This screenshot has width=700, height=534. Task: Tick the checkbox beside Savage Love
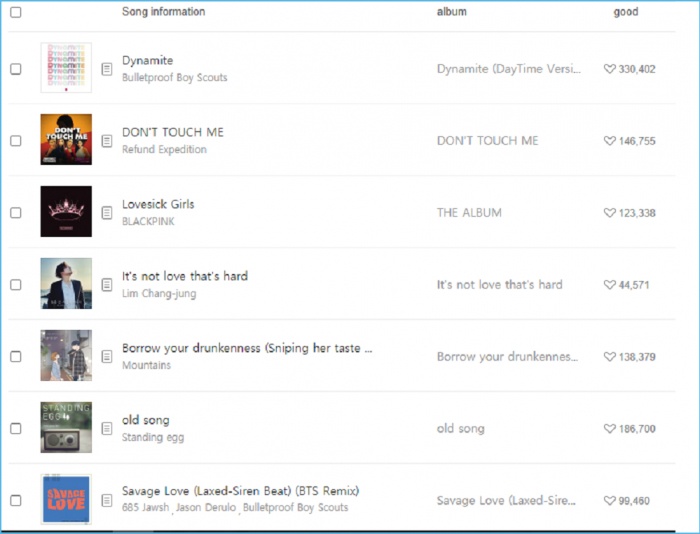[15, 500]
